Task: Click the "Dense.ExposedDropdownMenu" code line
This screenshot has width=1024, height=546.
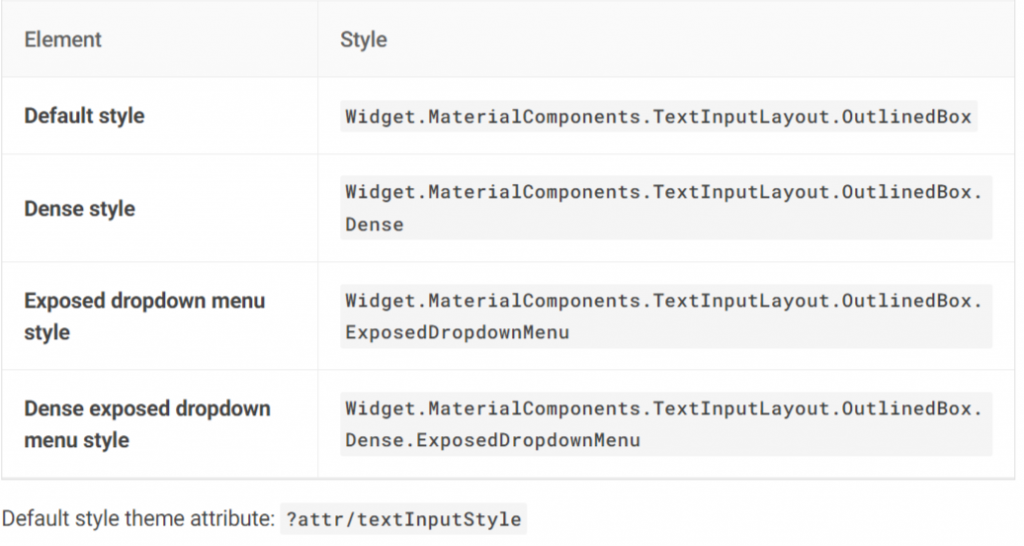Action: point(493,440)
